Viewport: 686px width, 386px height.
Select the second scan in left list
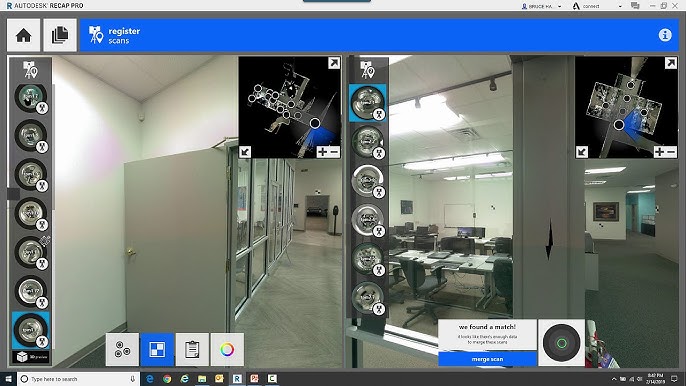point(31,136)
